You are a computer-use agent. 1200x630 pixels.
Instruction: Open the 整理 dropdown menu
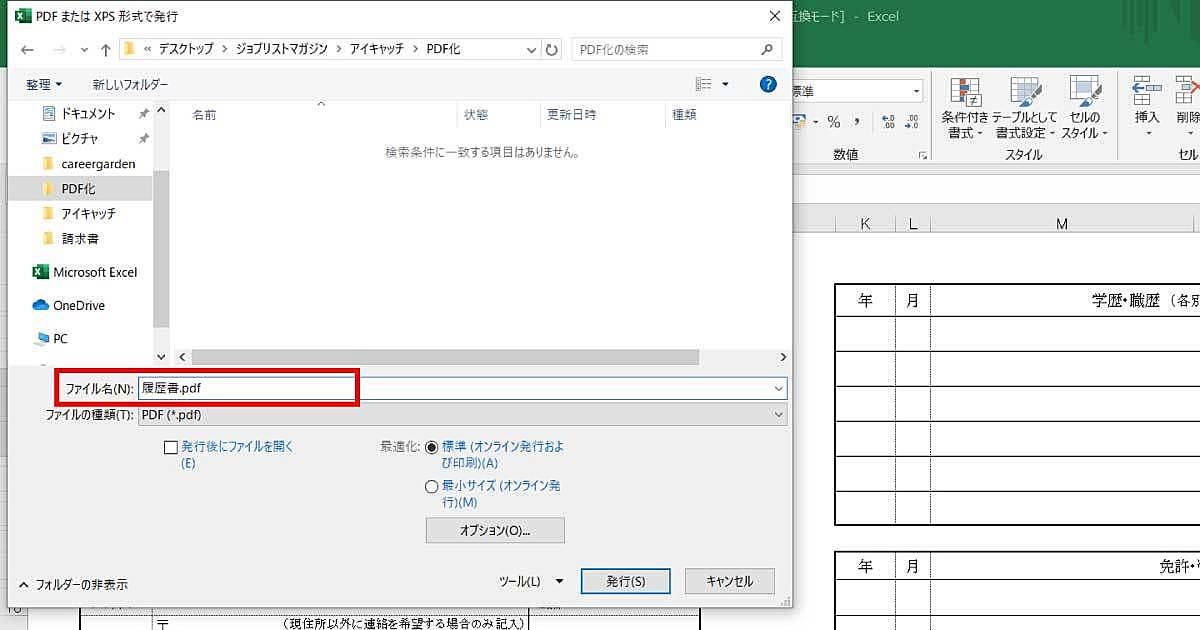coord(43,85)
